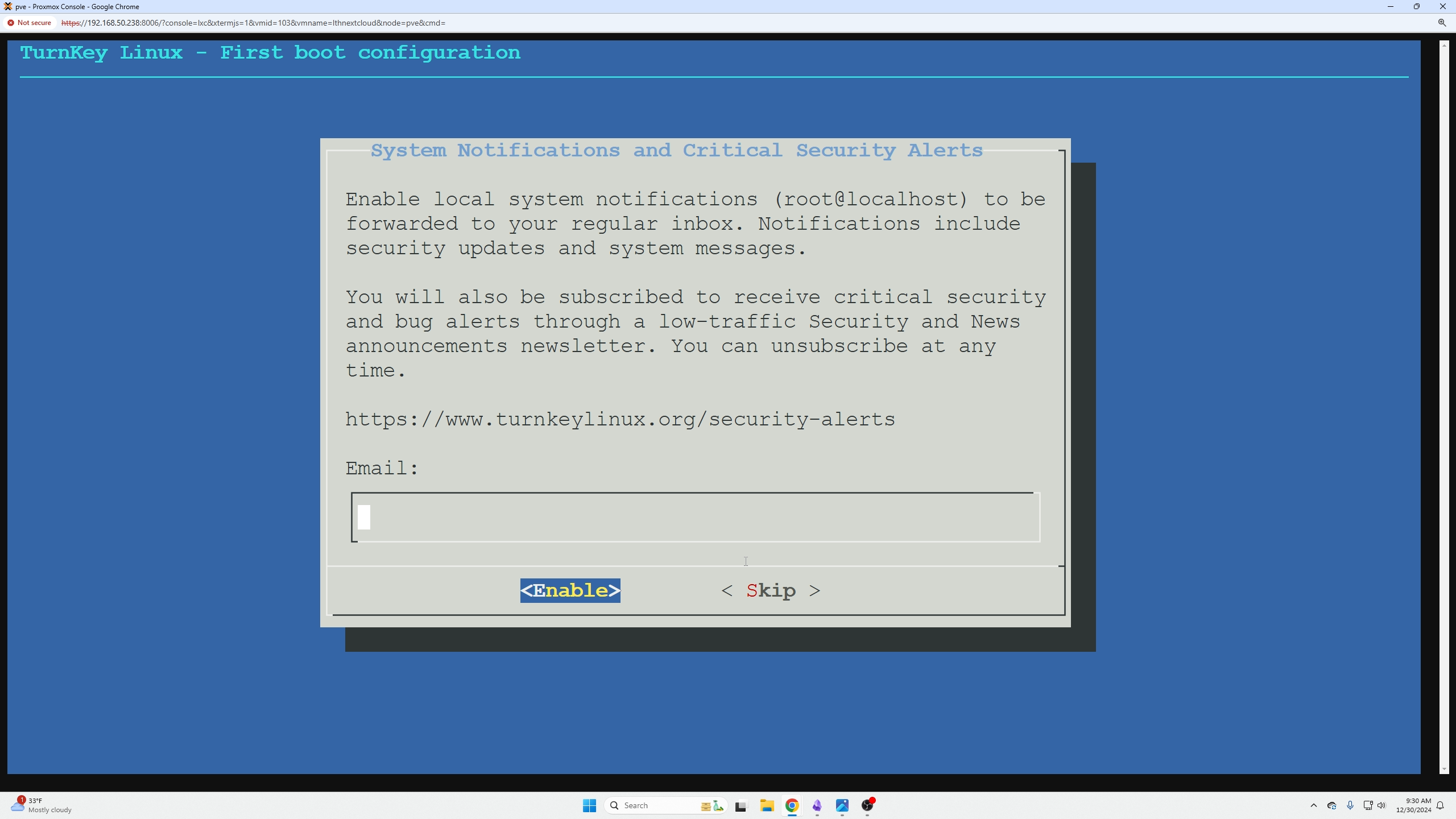This screenshot has width=1456, height=819.
Task: Open File Explorer from the taskbar
Action: click(768, 805)
